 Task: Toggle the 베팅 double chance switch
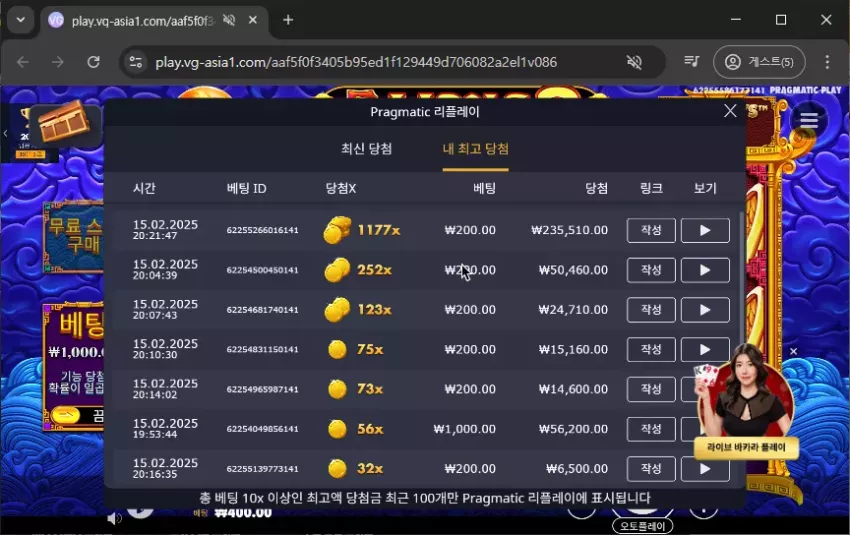click(66, 416)
